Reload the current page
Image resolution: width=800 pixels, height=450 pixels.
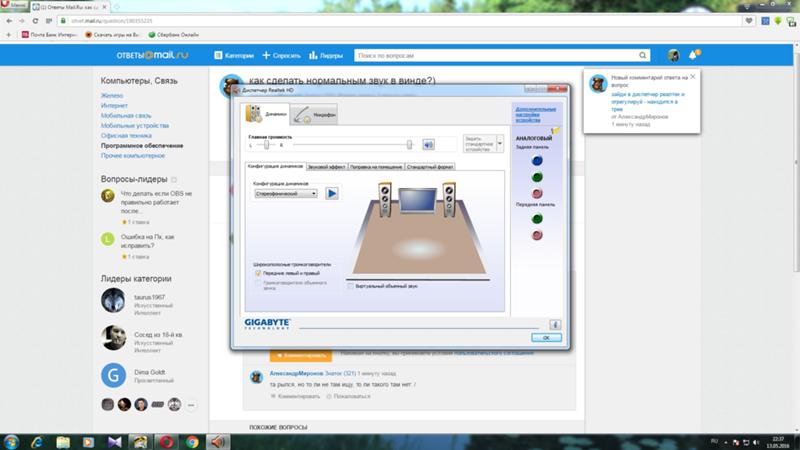tap(35, 21)
